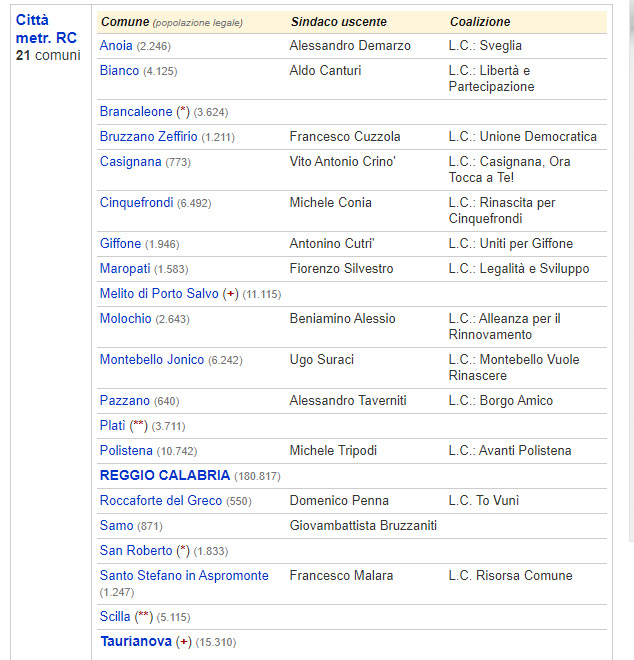Click the Sindaco uscente column header
The height and width of the screenshot is (660, 634).
[x=338, y=21]
